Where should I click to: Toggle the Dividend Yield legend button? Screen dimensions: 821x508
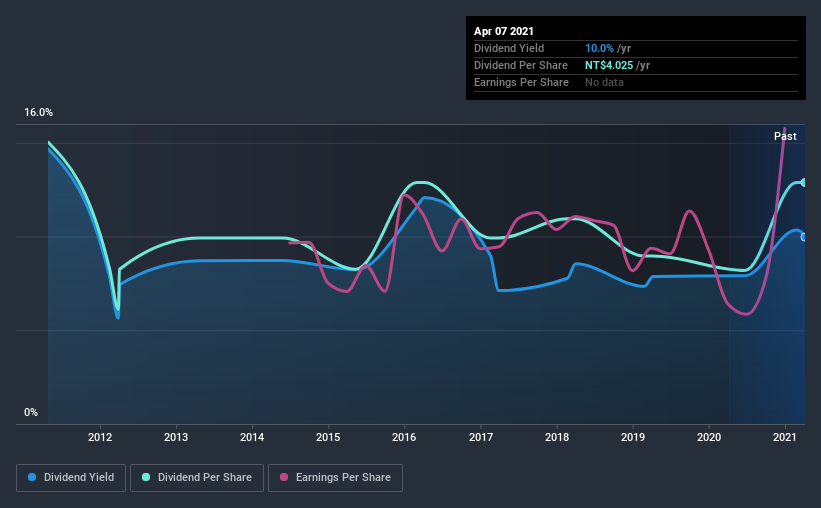point(71,478)
